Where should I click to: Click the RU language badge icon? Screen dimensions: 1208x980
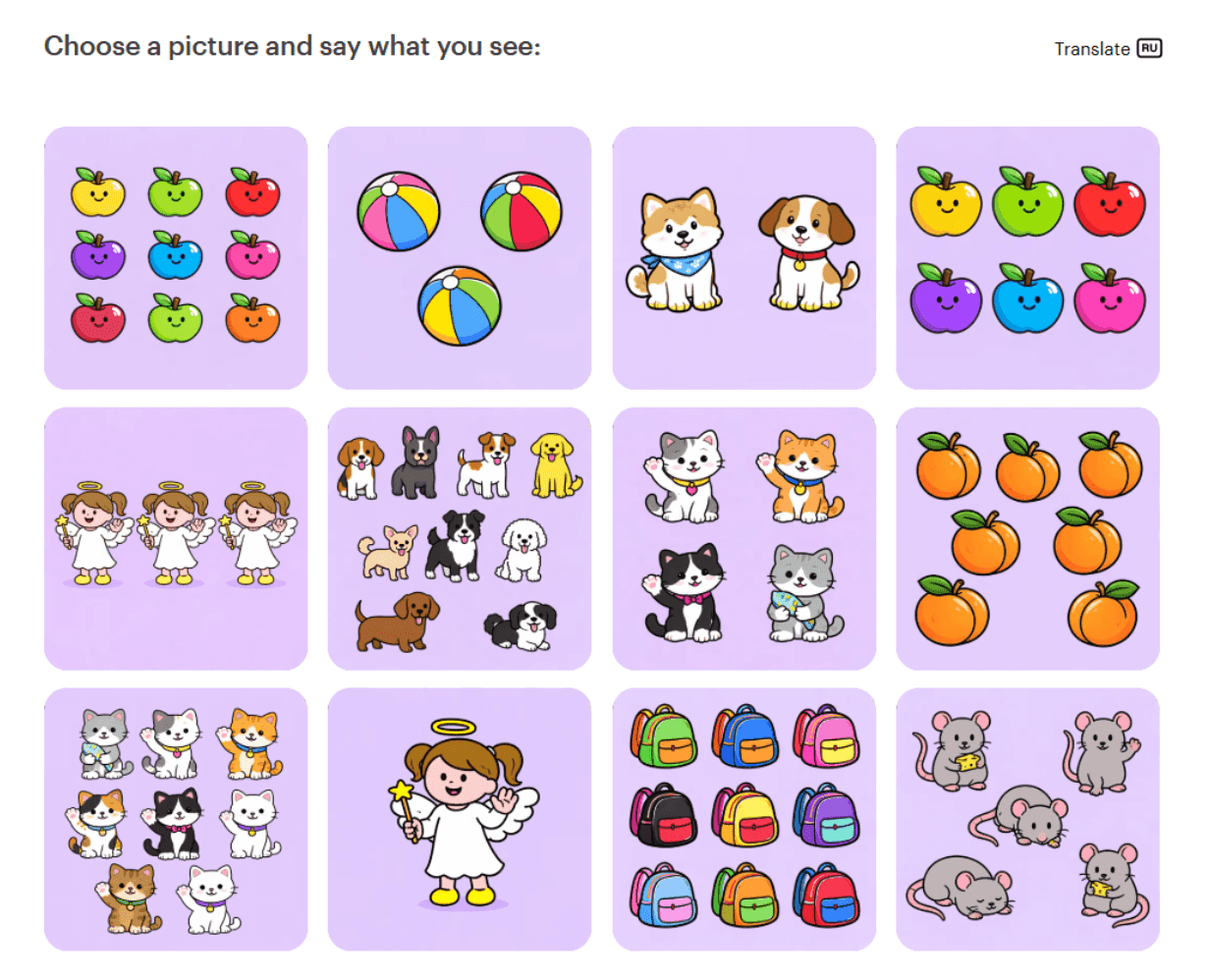click(1149, 48)
